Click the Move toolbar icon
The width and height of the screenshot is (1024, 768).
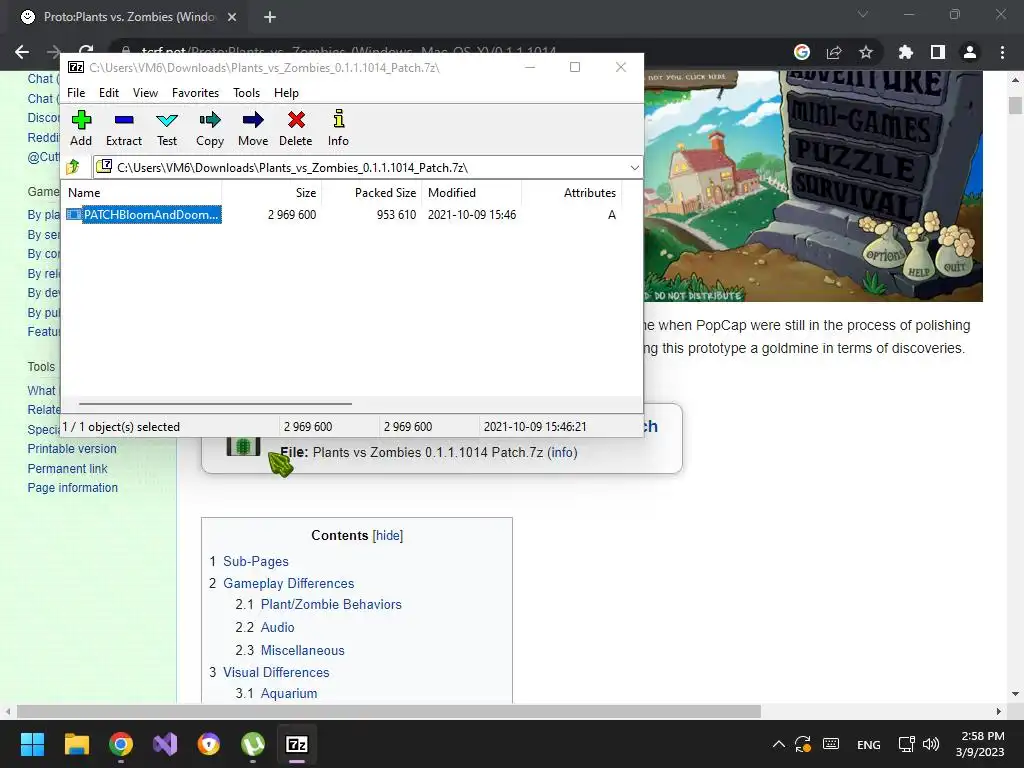click(x=253, y=128)
